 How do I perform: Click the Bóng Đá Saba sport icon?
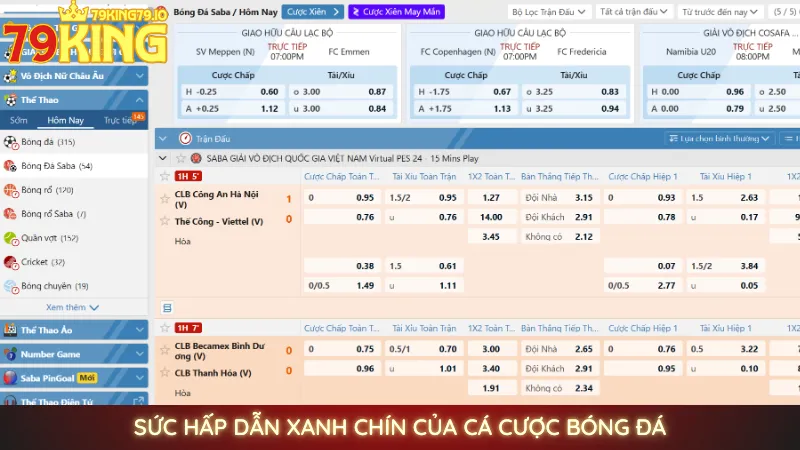click(11, 166)
